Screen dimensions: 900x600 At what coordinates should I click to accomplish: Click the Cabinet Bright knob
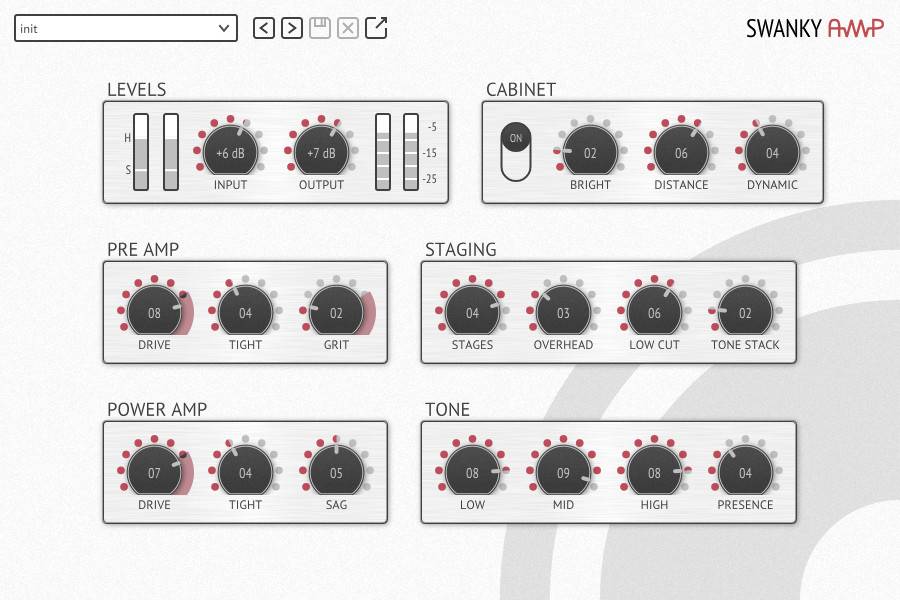[x=590, y=153]
